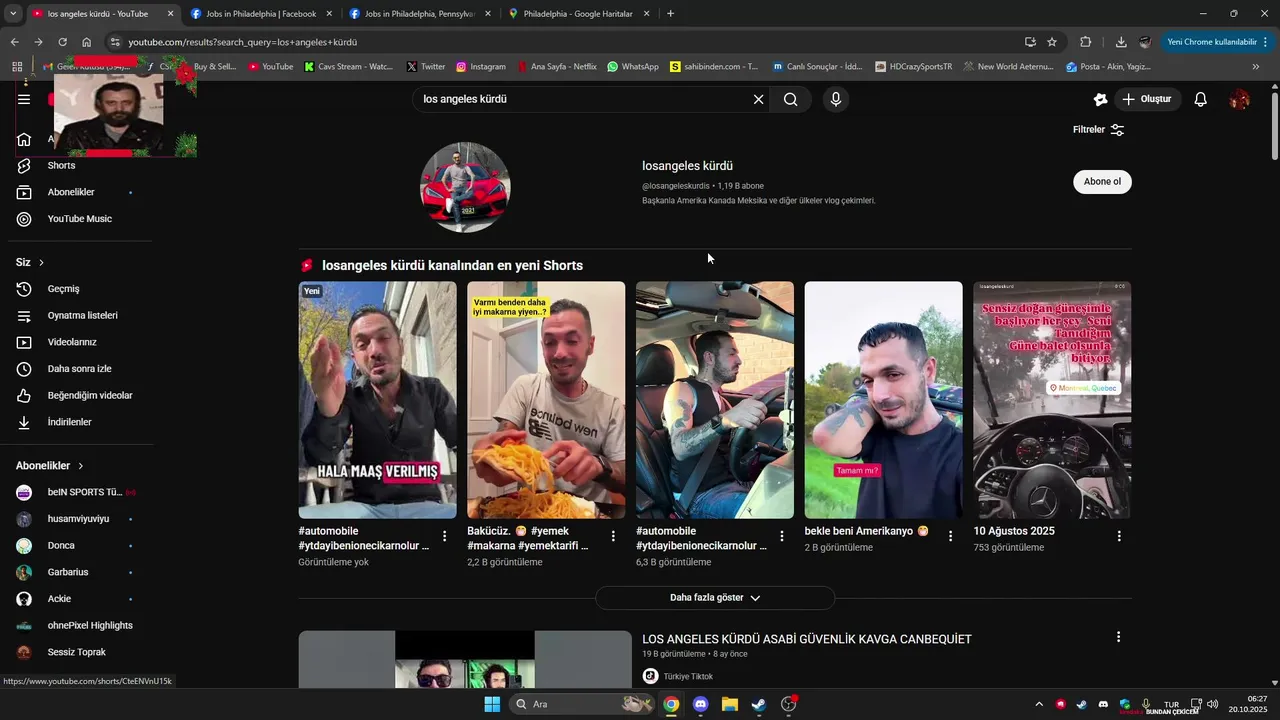The width and height of the screenshot is (1280, 720).
Task: Clear the search text with X icon
Action: point(758,99)
